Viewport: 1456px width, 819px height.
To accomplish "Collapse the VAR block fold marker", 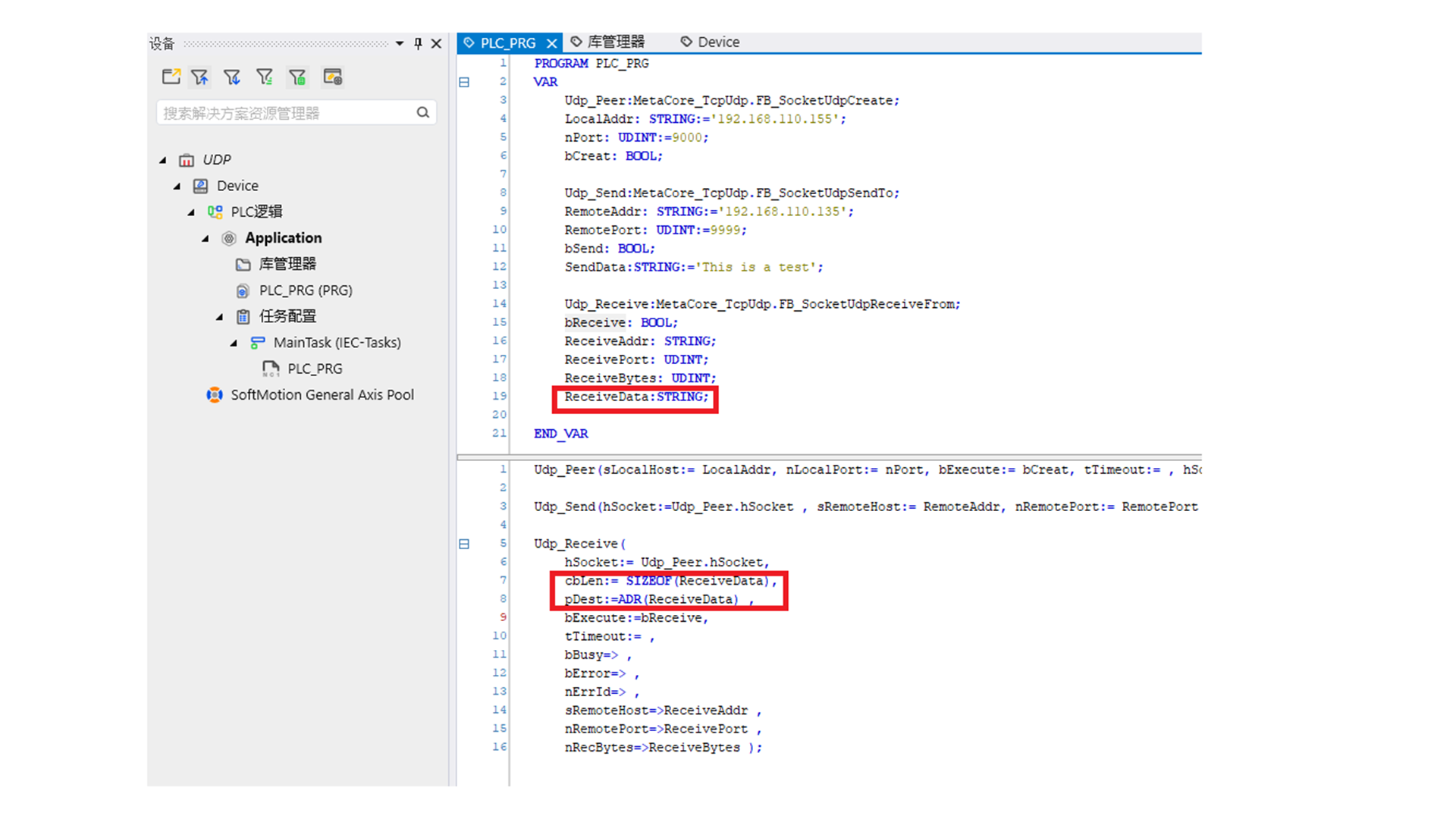I will click(464, 82).
